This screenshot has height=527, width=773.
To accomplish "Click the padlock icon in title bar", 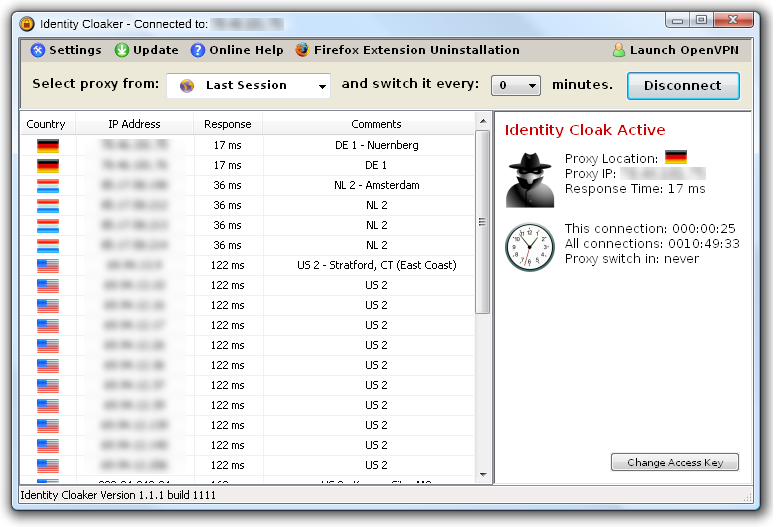I will pyautogui.click(x=27, y=24).
